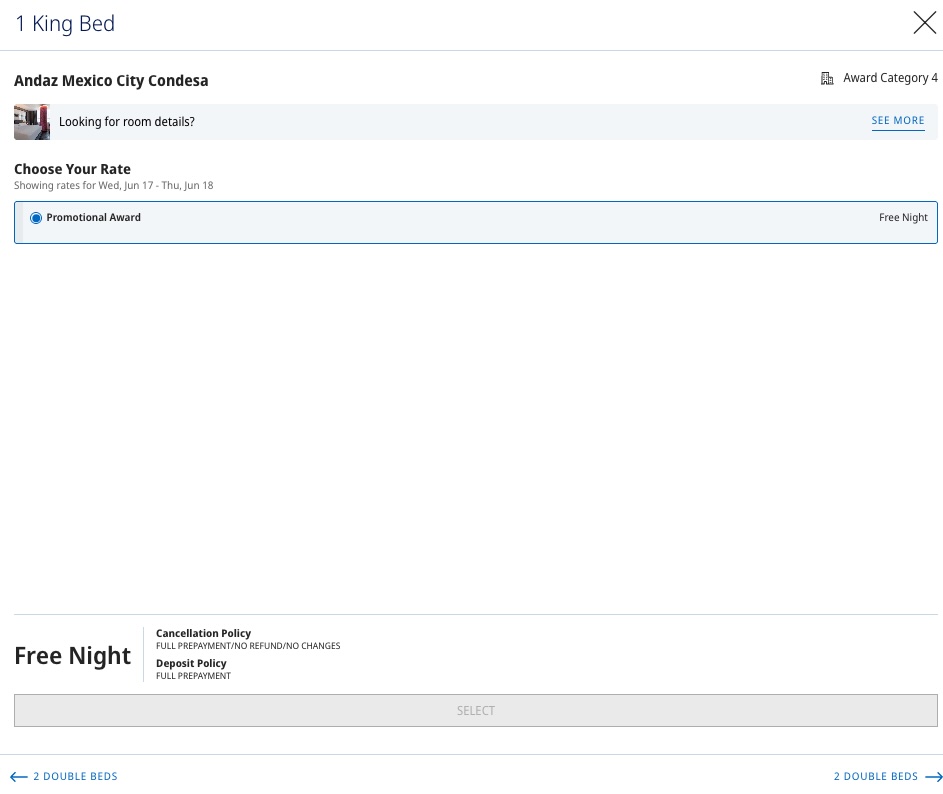
Task: Click the Cancellation Policy heading
Action: point(203,633)
